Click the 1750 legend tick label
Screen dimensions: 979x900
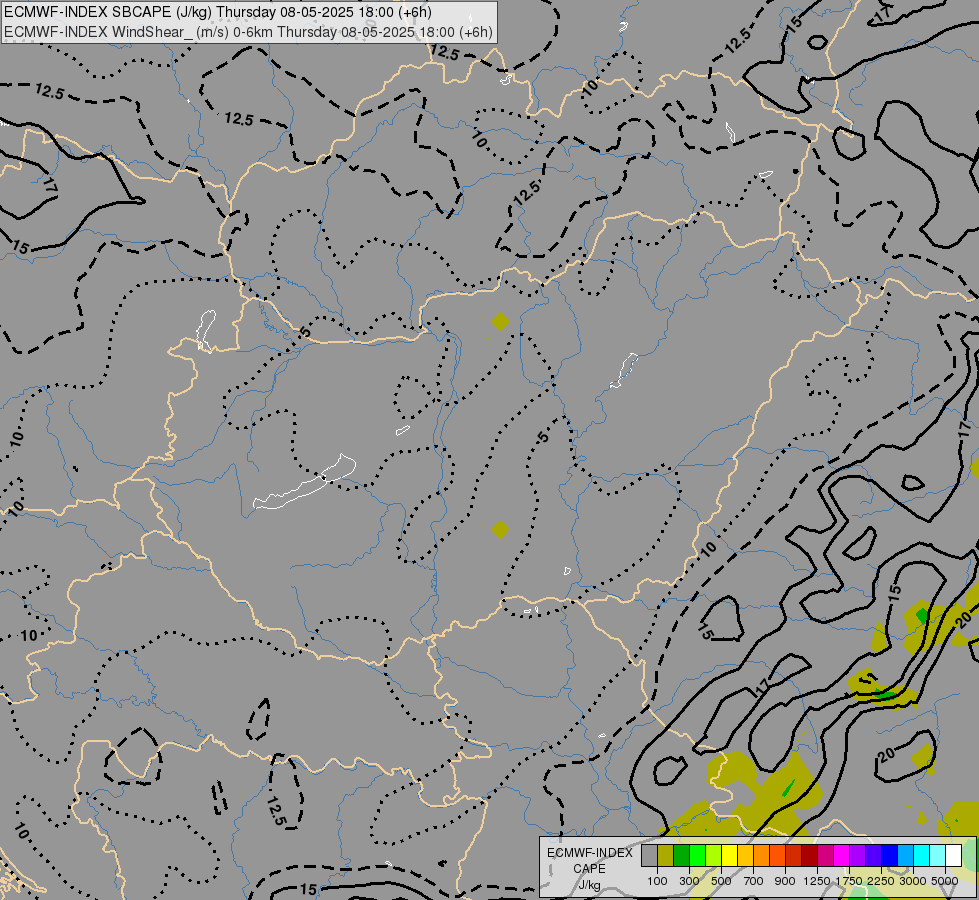(849, 881)
